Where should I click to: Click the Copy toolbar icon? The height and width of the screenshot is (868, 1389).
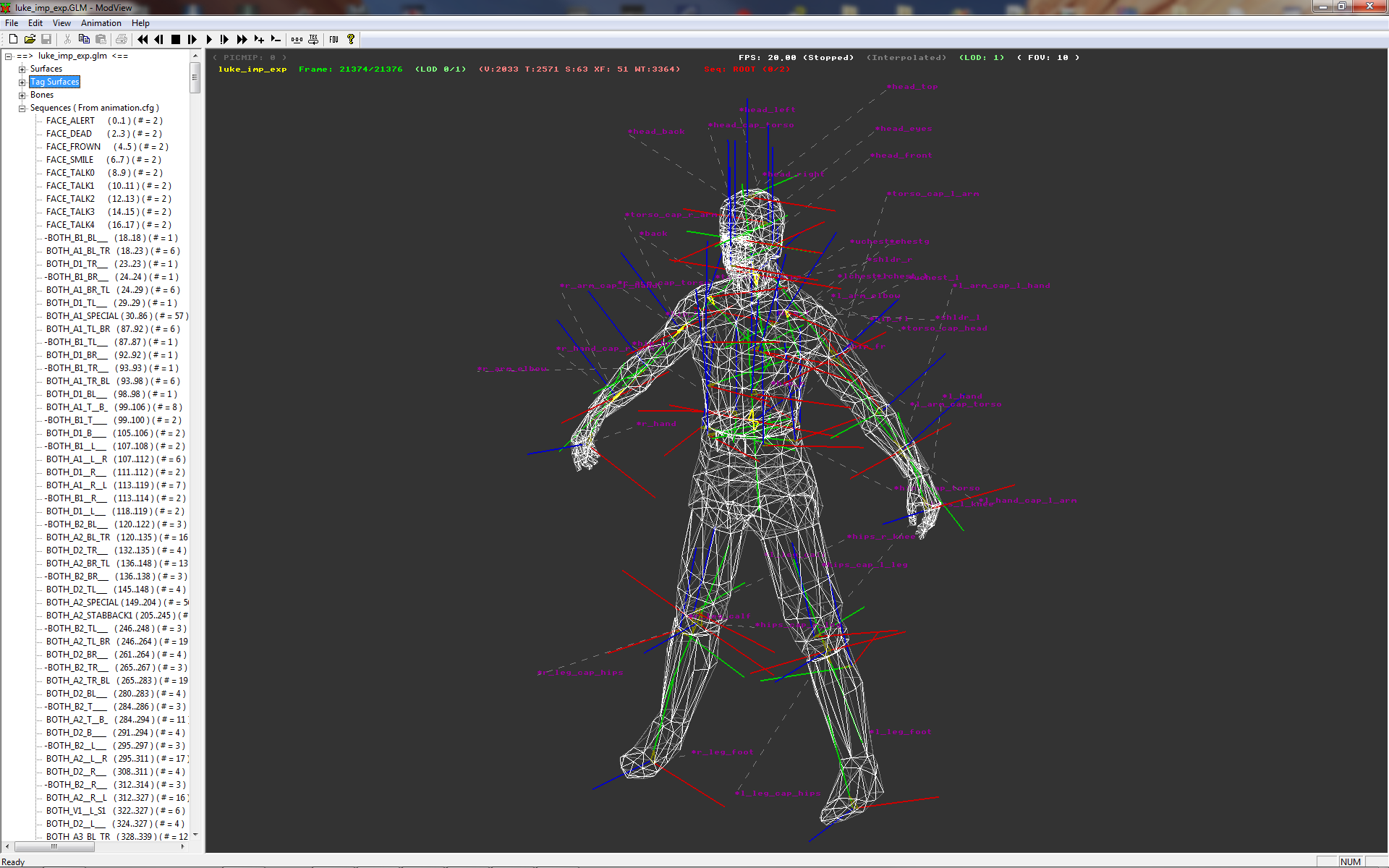pyautogui.click(x=84, y=39)
